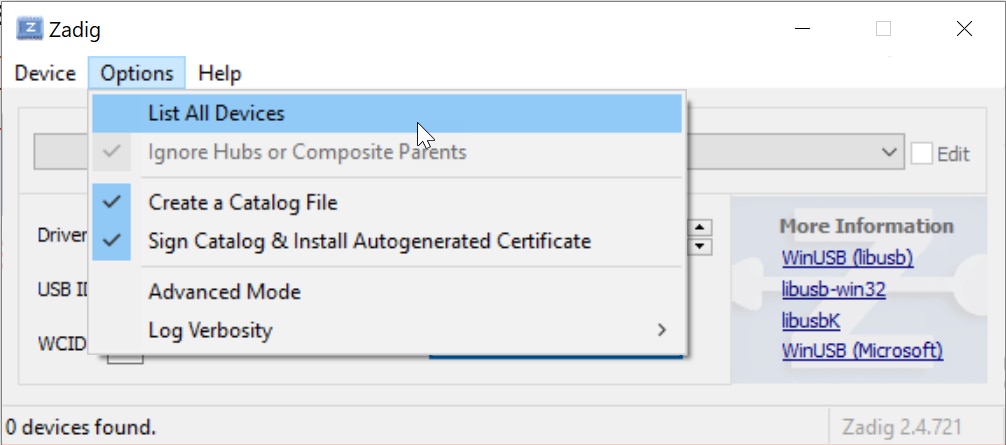Close the Zadig window
The width and height of the screenshot is (1006, 445).
click(964, 29)
